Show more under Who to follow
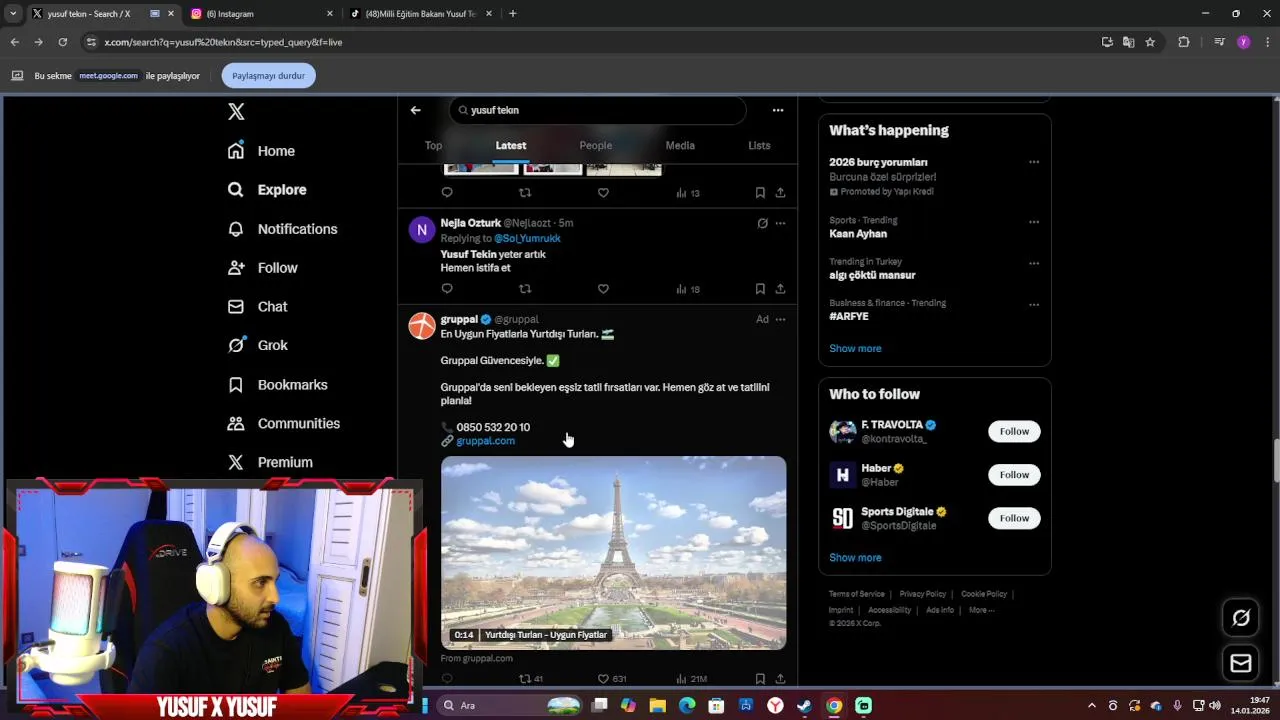This screenshot has height=720, width=1280. pyautogui.click(x=855, y=558)
